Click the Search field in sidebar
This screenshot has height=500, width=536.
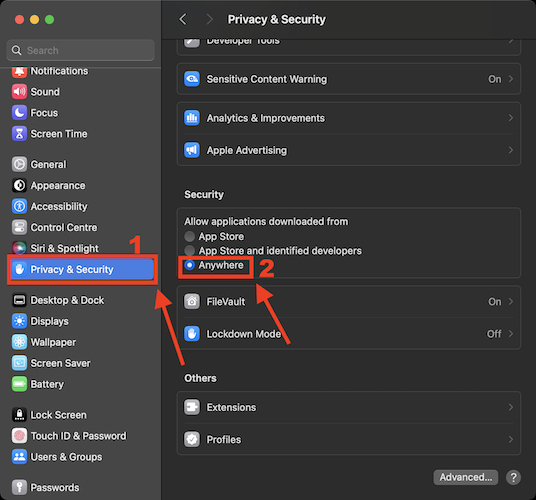click(81, 50)
